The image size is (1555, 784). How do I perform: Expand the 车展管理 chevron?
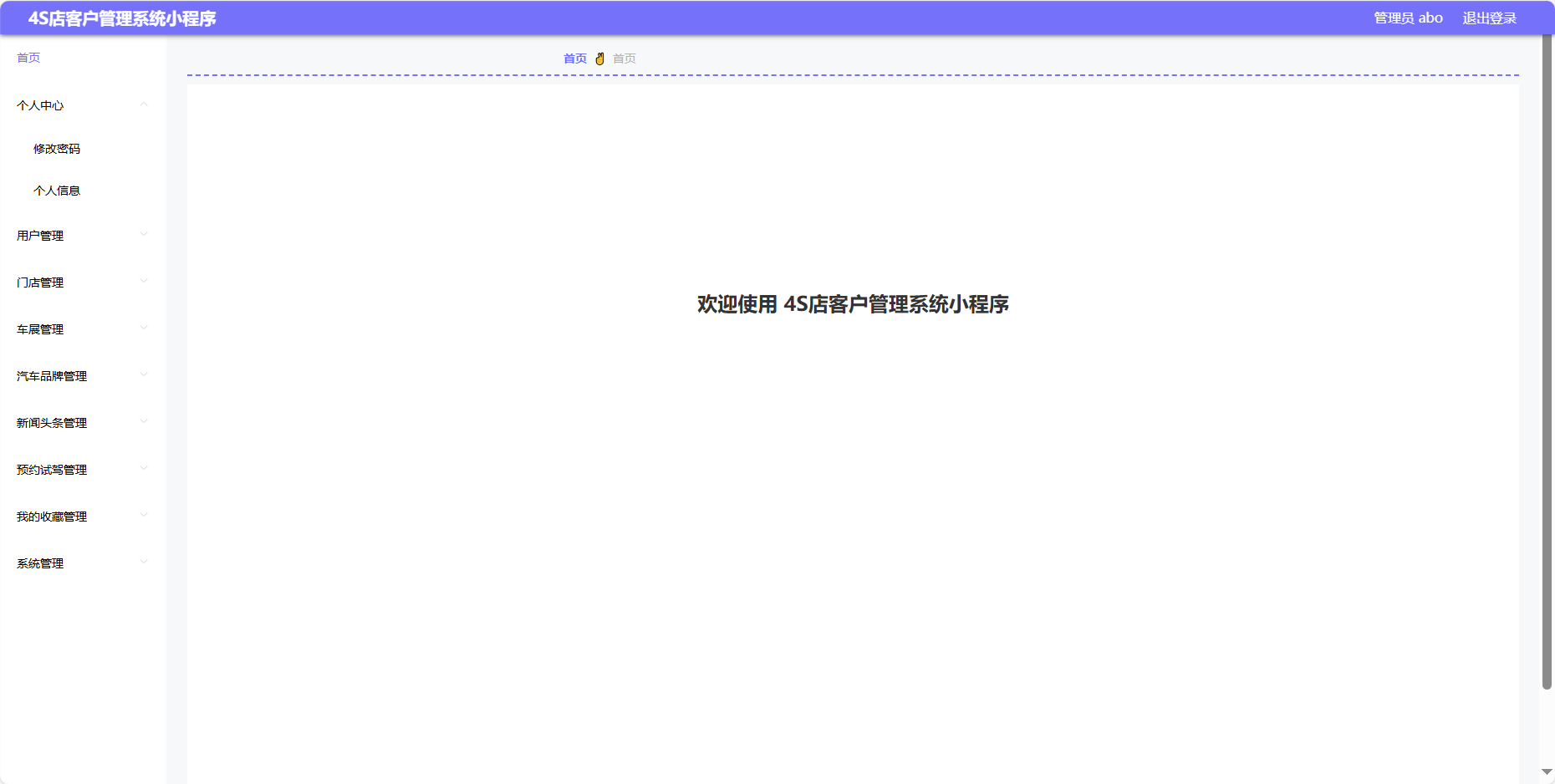[144, 328]
